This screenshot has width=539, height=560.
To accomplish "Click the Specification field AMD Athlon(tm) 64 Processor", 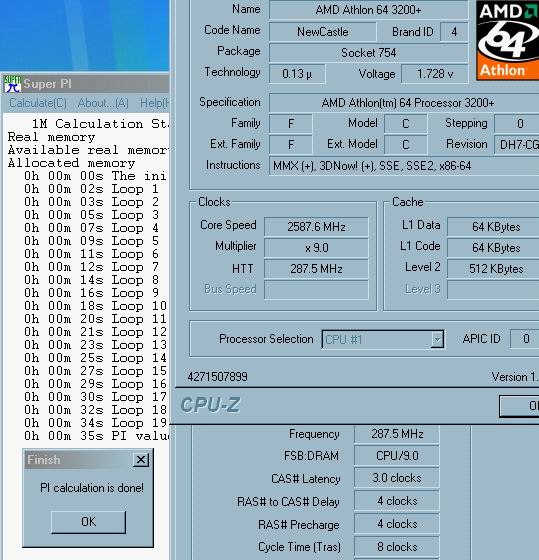I will click(404, 103).
